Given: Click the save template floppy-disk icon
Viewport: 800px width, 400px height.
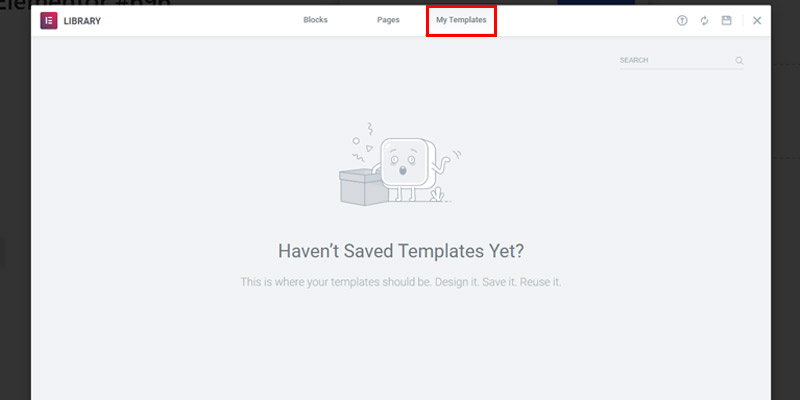Looking at the screenshot, I should tap(727, 20).
